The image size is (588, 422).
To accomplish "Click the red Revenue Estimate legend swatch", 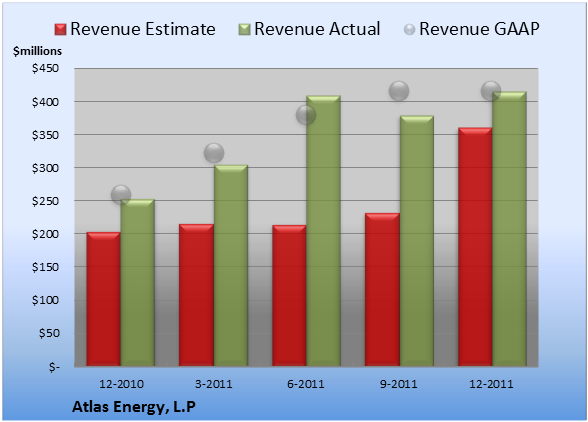I will coord(60,30).
